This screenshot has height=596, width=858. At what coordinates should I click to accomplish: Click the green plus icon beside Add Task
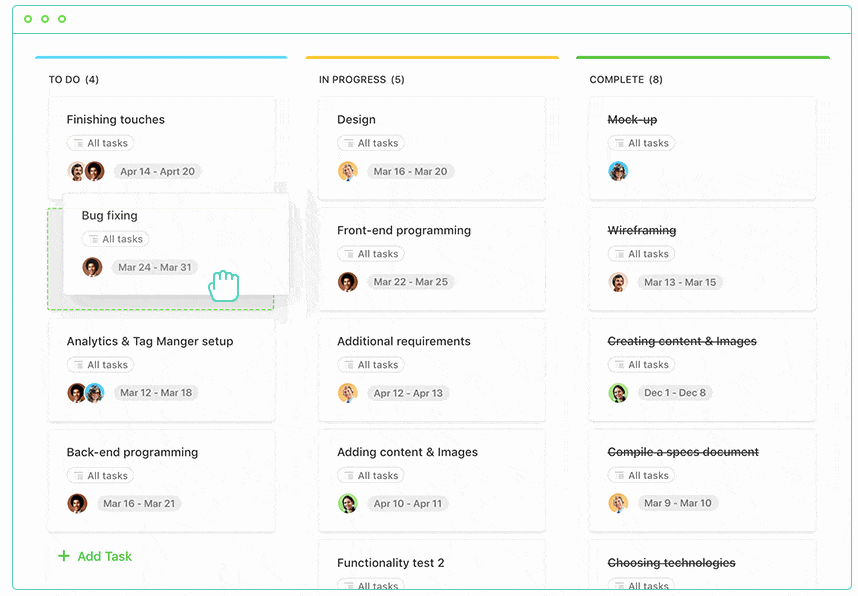64,556
